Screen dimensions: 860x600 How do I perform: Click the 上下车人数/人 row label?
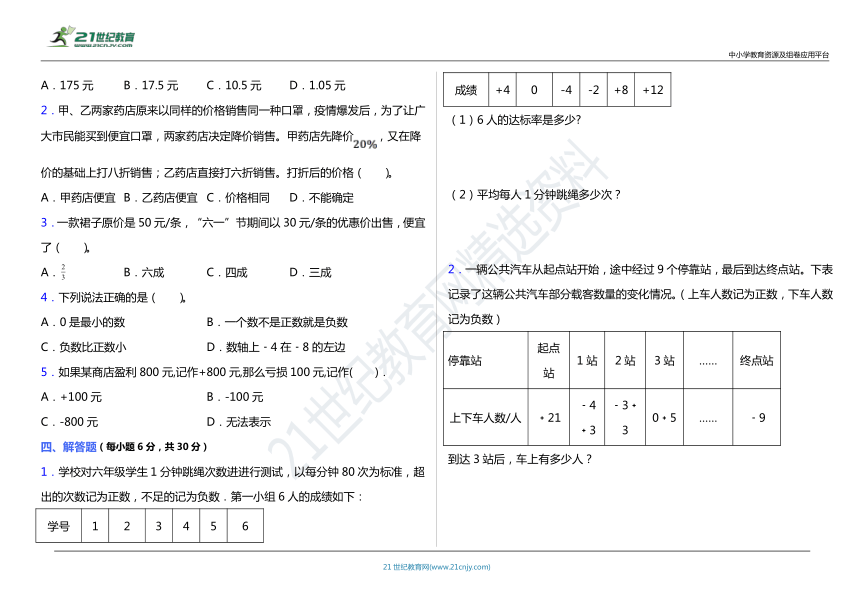(x=485, y=417)
